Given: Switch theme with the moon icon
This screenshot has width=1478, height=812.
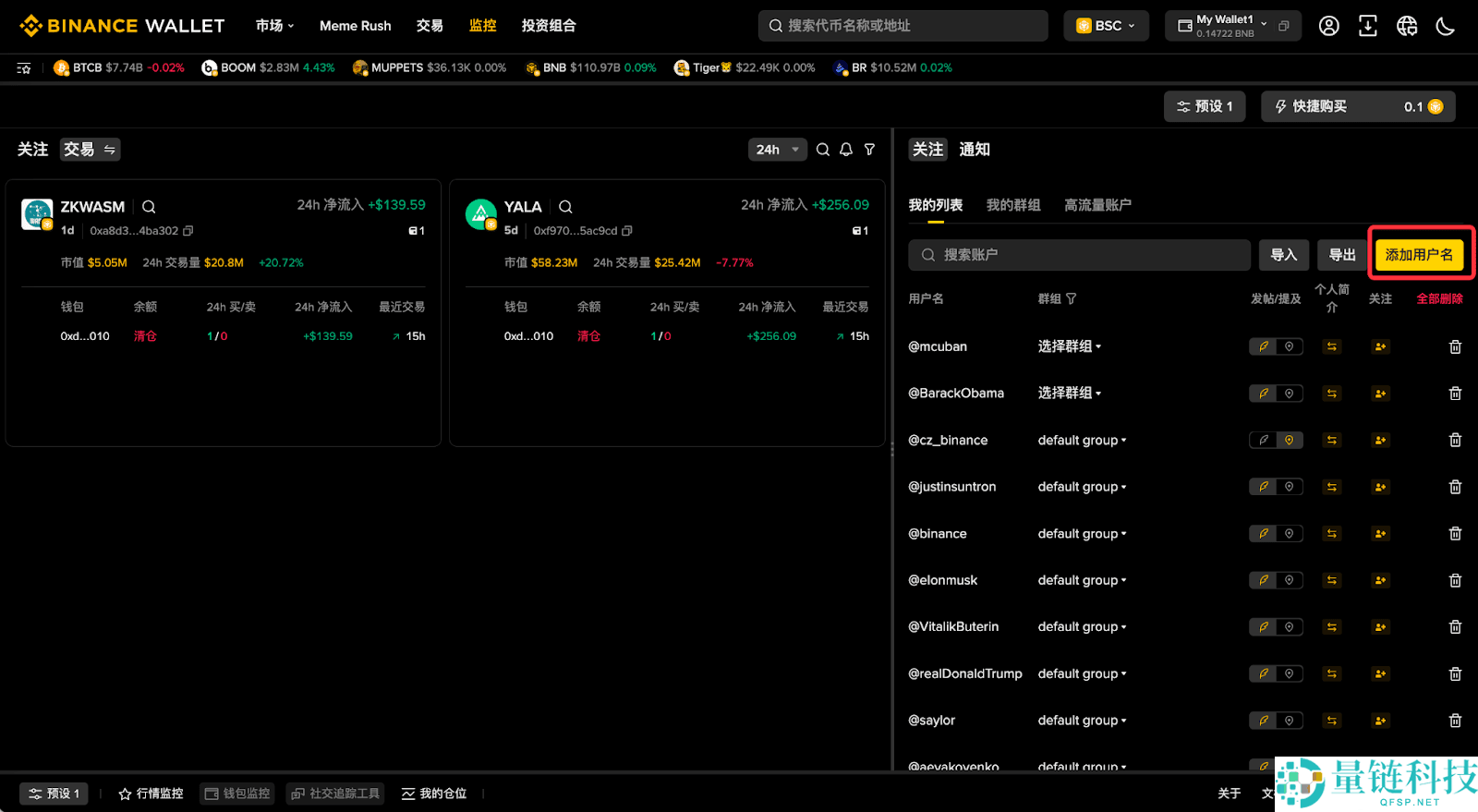Looking at the screenshot, I should [1446, 26].
